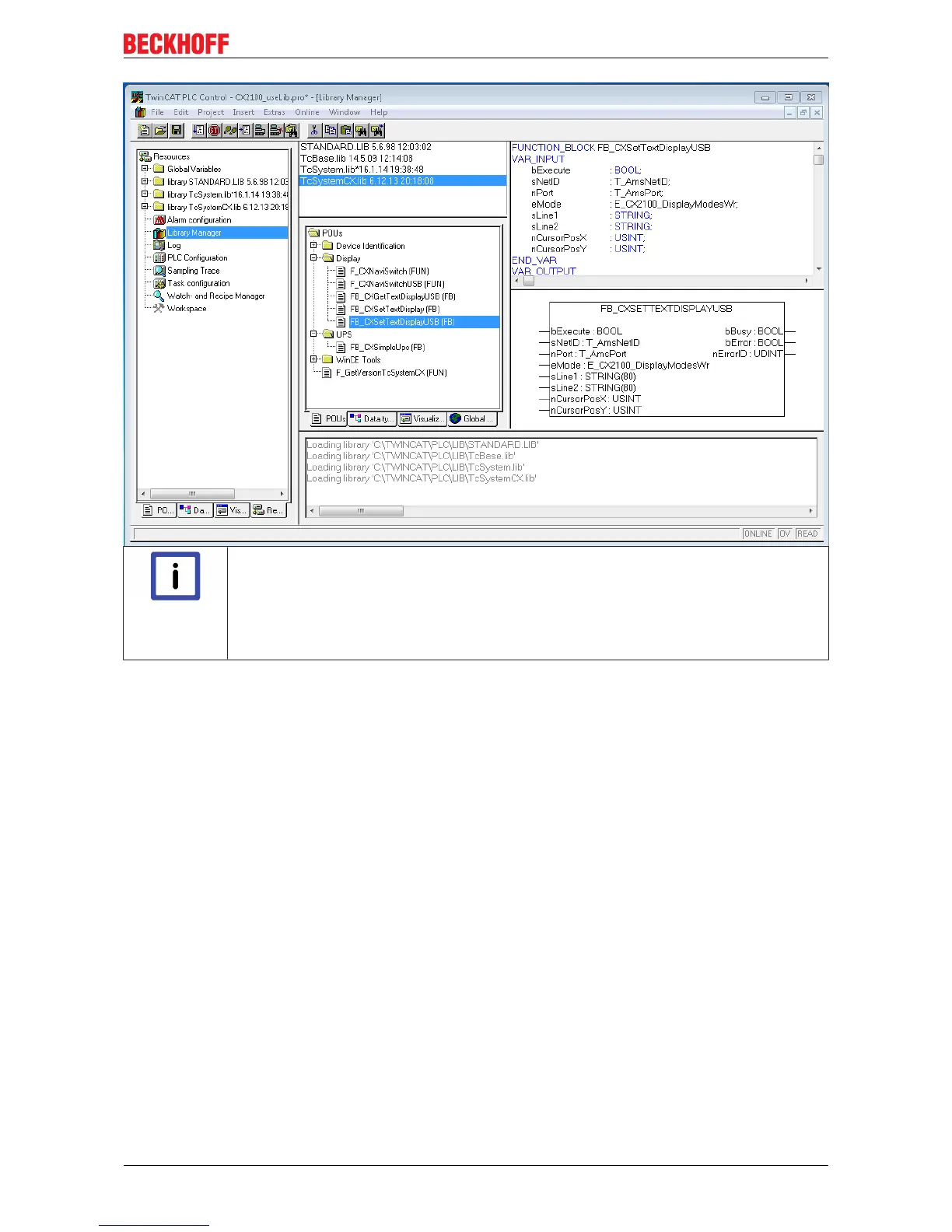Click the declaration pane vertical scrollbar down arrow

pos(818,269)
